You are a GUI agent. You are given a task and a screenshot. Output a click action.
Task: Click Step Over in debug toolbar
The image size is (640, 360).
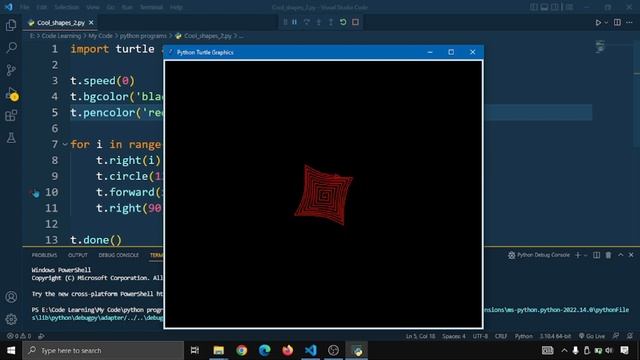pos(307,22)
